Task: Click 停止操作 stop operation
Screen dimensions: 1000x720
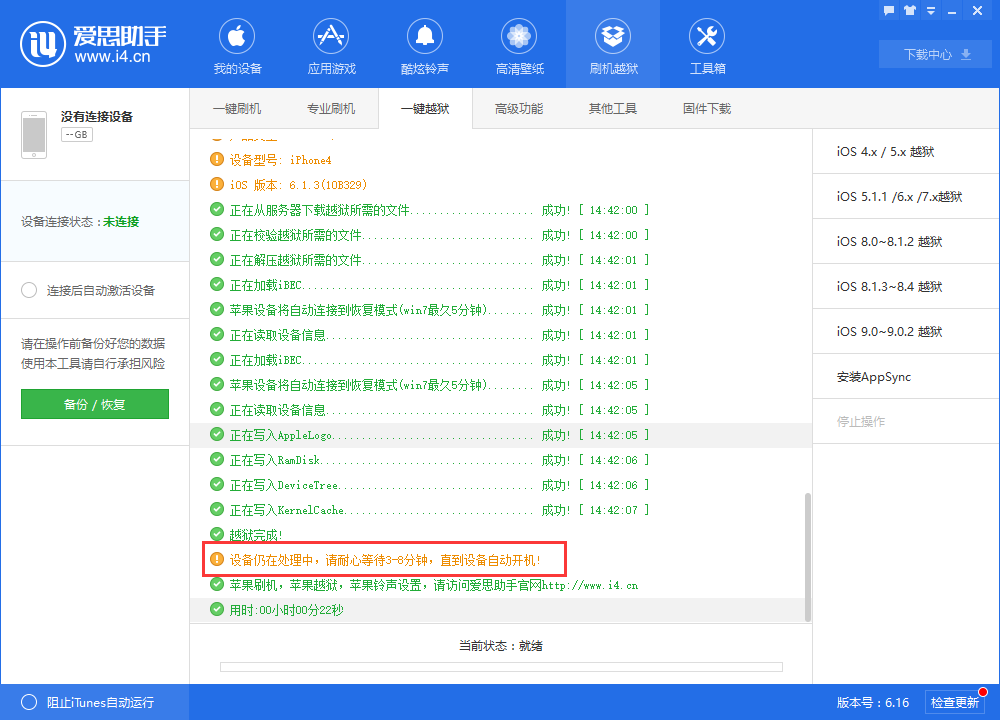Action: [x=906, y=422]
